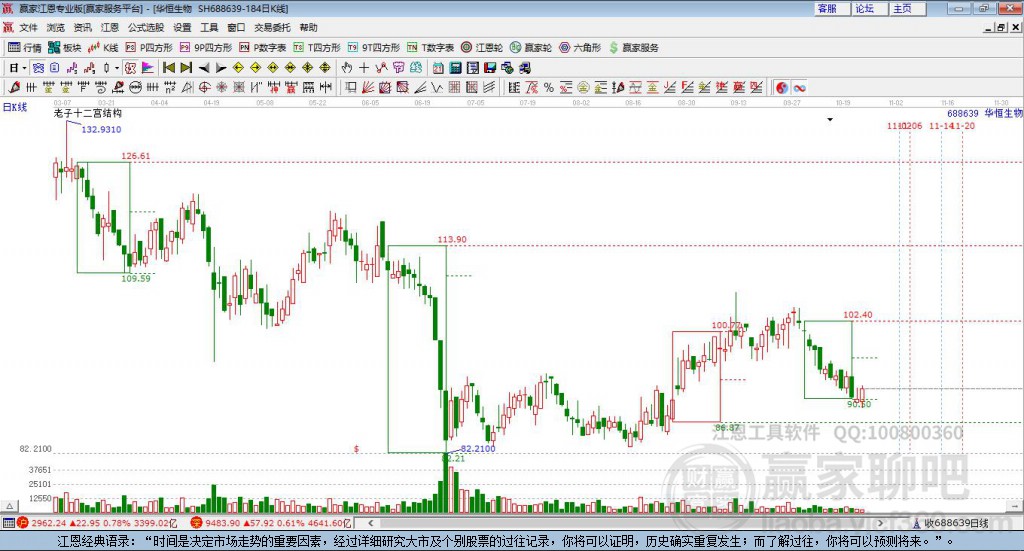
Task: Jump to last bar with skip-forward icon
Action: pos(186,68)
